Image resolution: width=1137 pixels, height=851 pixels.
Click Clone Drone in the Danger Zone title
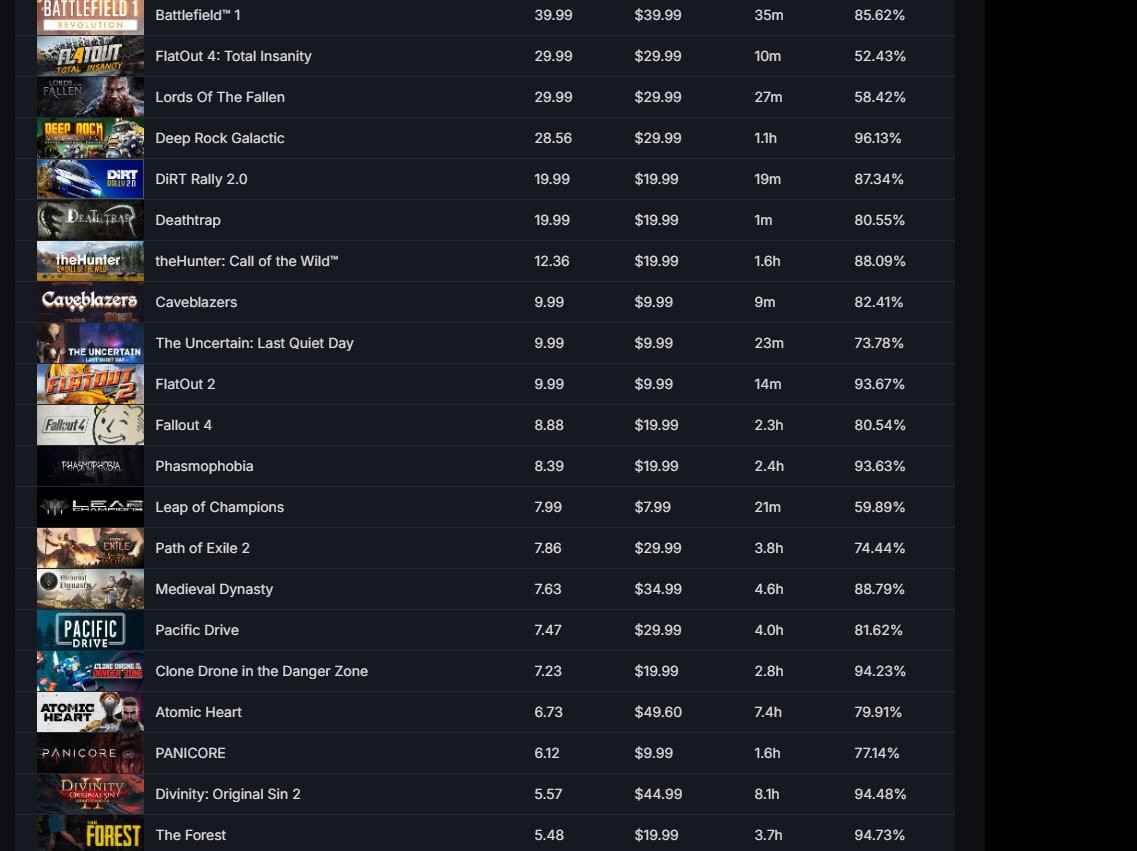tap(262, 671)
